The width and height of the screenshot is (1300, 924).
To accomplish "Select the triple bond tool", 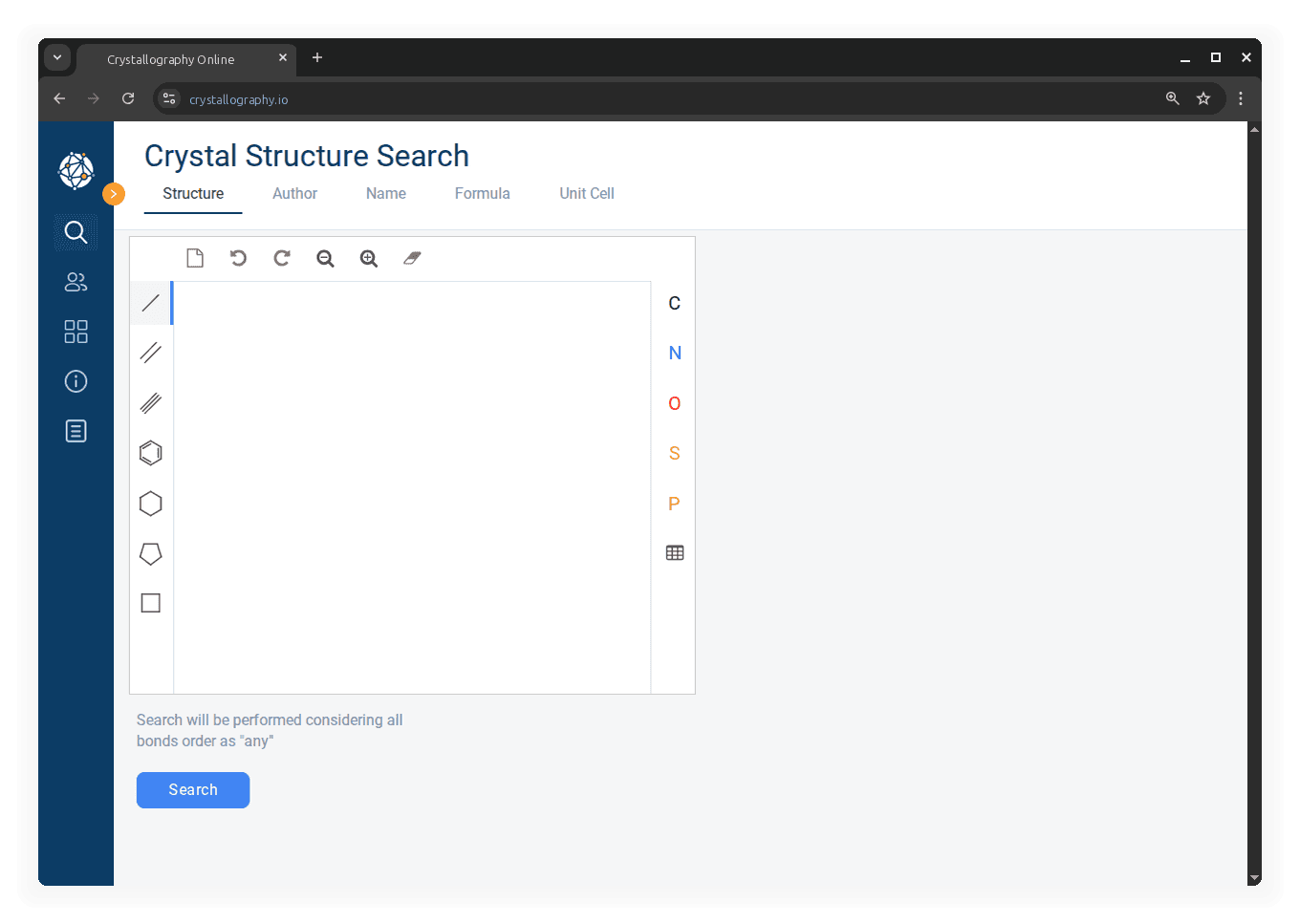I will (x=151, y=403).
